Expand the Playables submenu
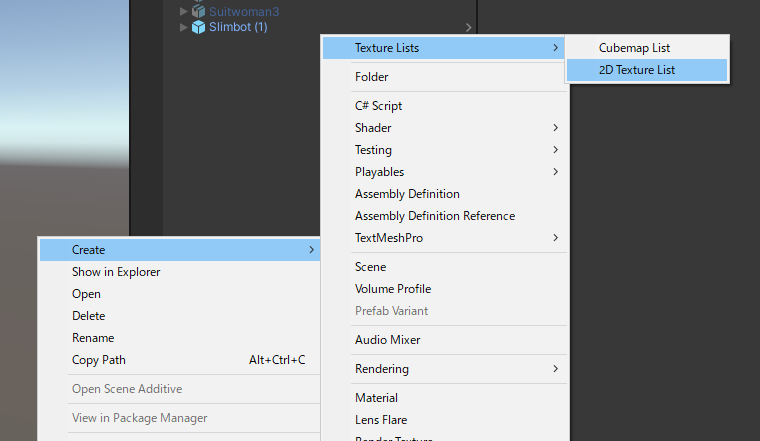 [x=445, y=172]
